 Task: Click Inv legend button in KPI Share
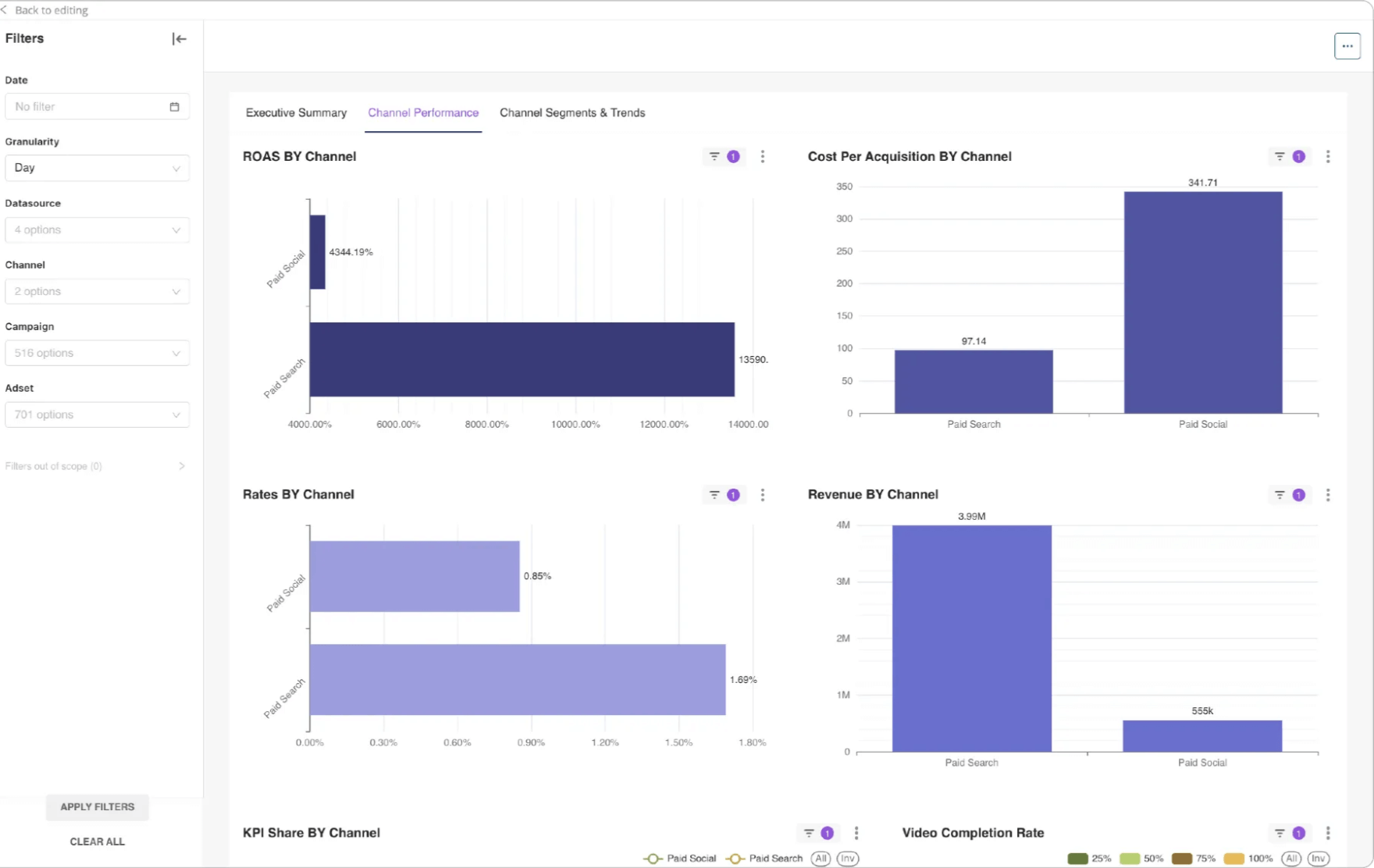[x=848, y=858]
